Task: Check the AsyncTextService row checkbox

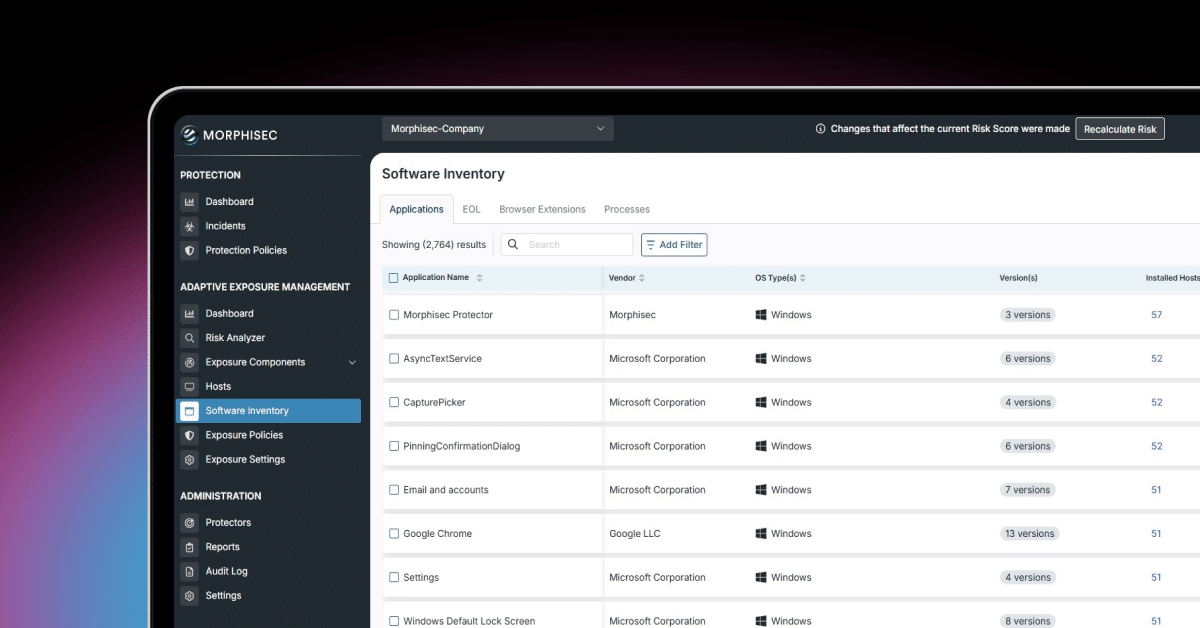Action: pyautogui.click(x=394, y=359)
